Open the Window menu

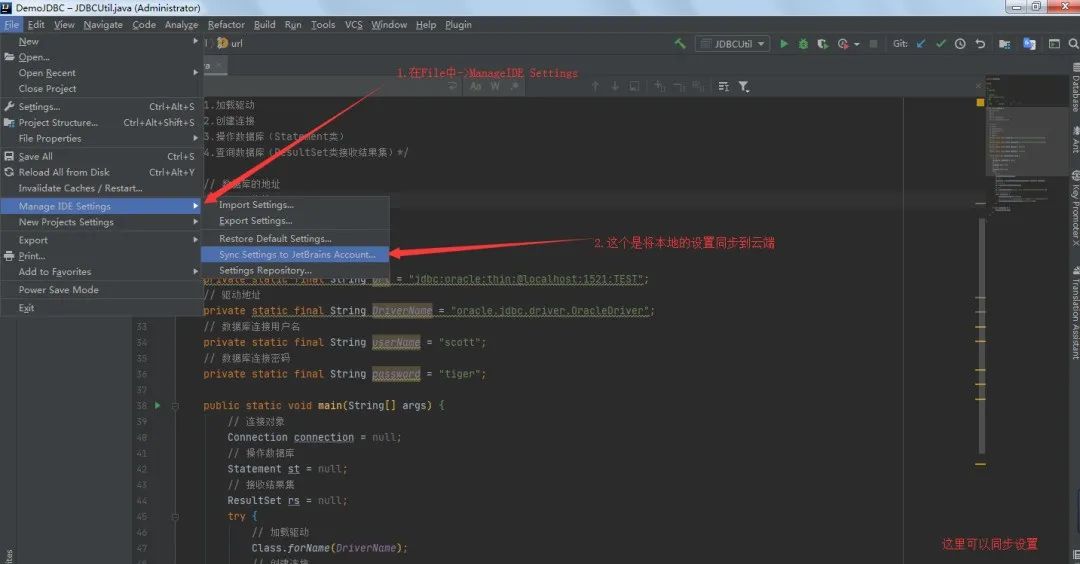389,25
